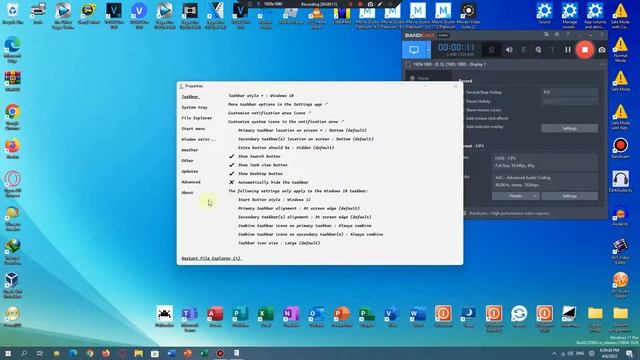This screenshot has width=640, height=360.
Task: Open Window switcher section in Properties
Action: tap(198, 139)
